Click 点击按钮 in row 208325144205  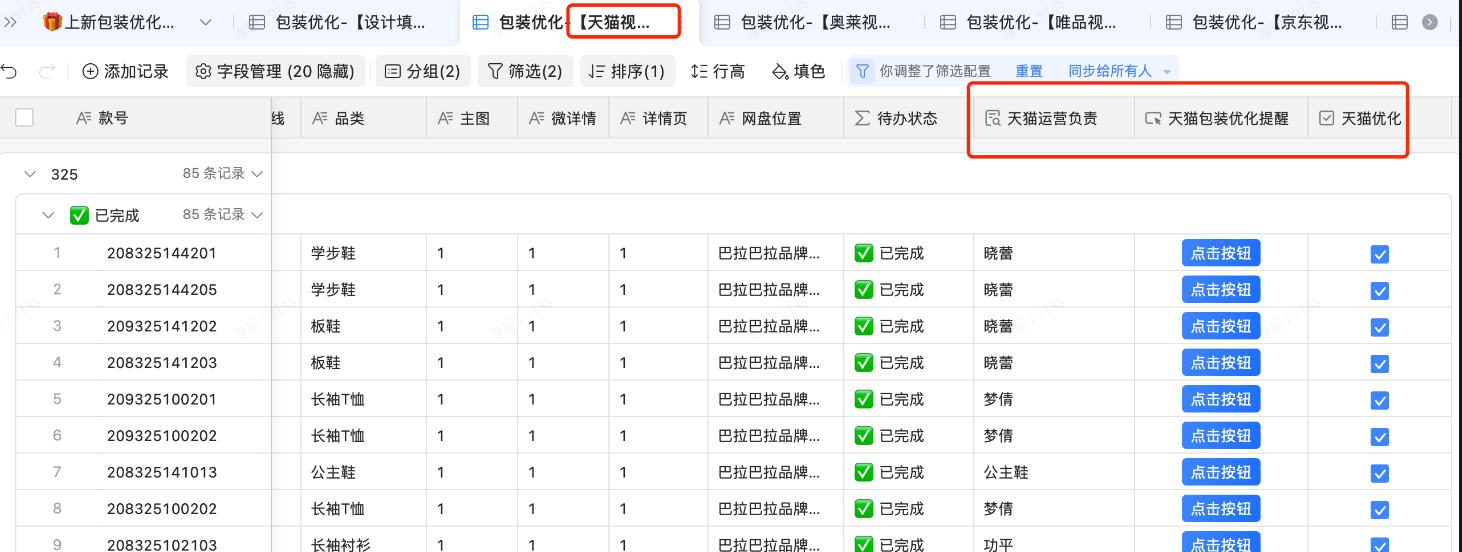[x=1221, y=289]
